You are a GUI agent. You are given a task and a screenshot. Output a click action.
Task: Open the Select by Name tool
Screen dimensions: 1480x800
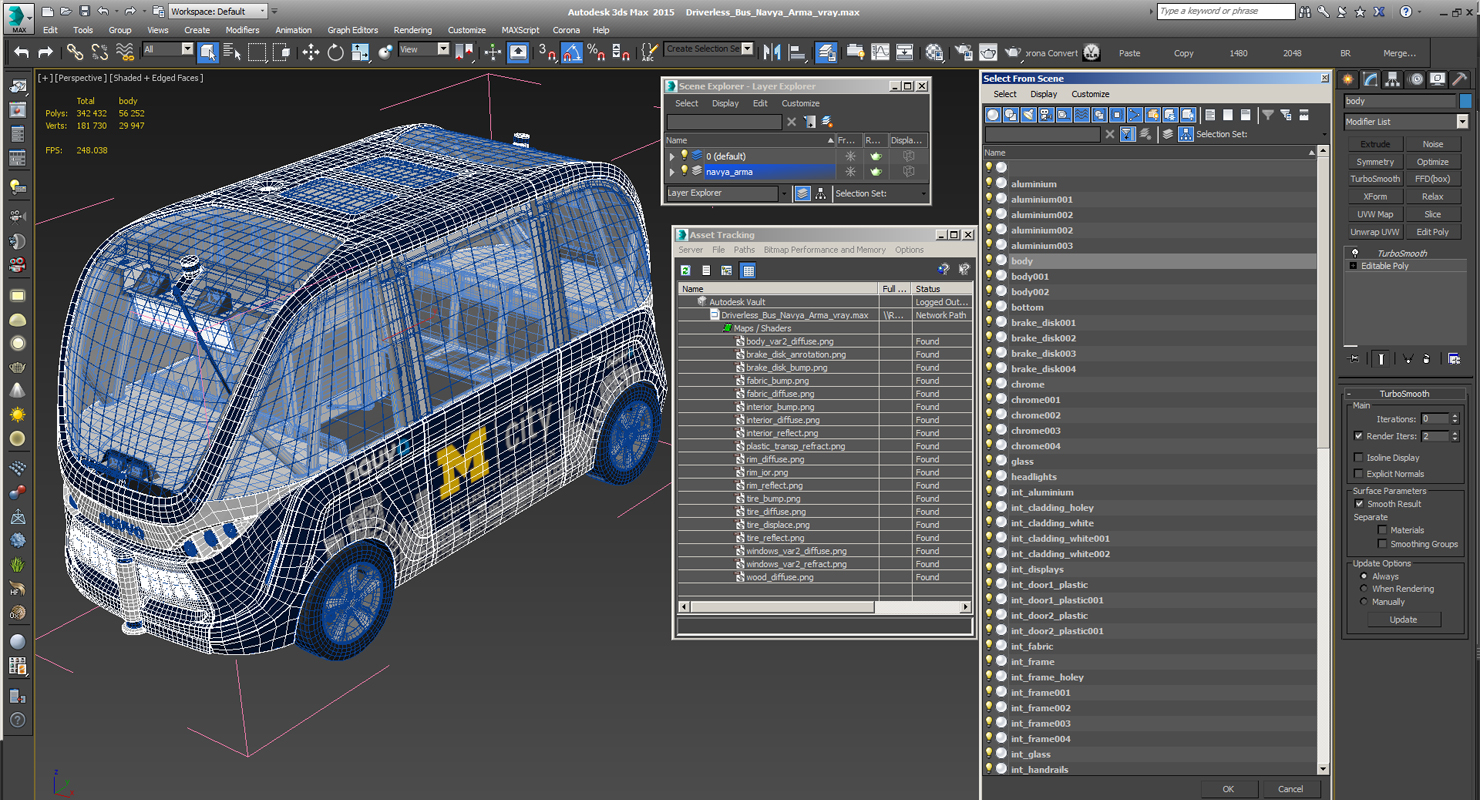[x=232, y=52]
